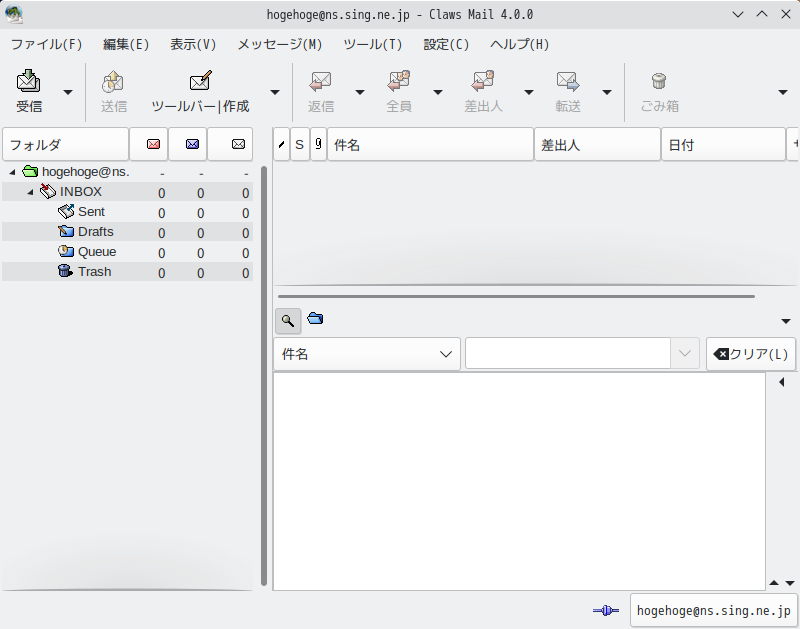Viewport: 800px width, 629px height.
Task: Click the mark column header icon
Action: coord(281,145)
